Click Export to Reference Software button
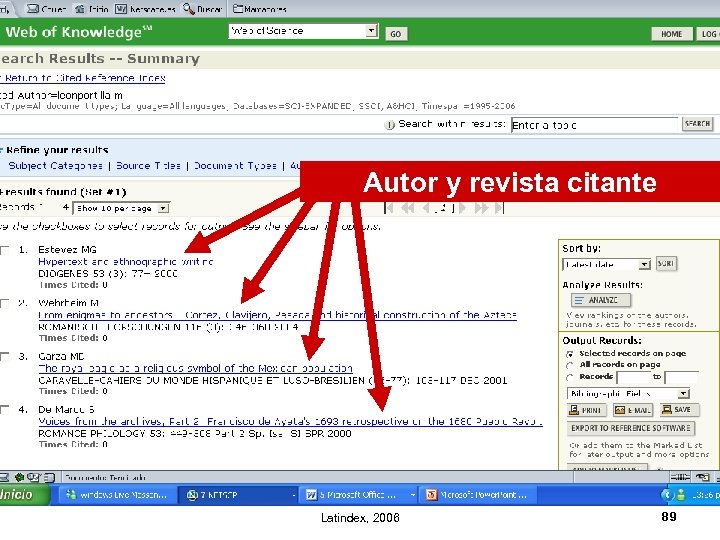The image size is (720, 540). (630, 428)
